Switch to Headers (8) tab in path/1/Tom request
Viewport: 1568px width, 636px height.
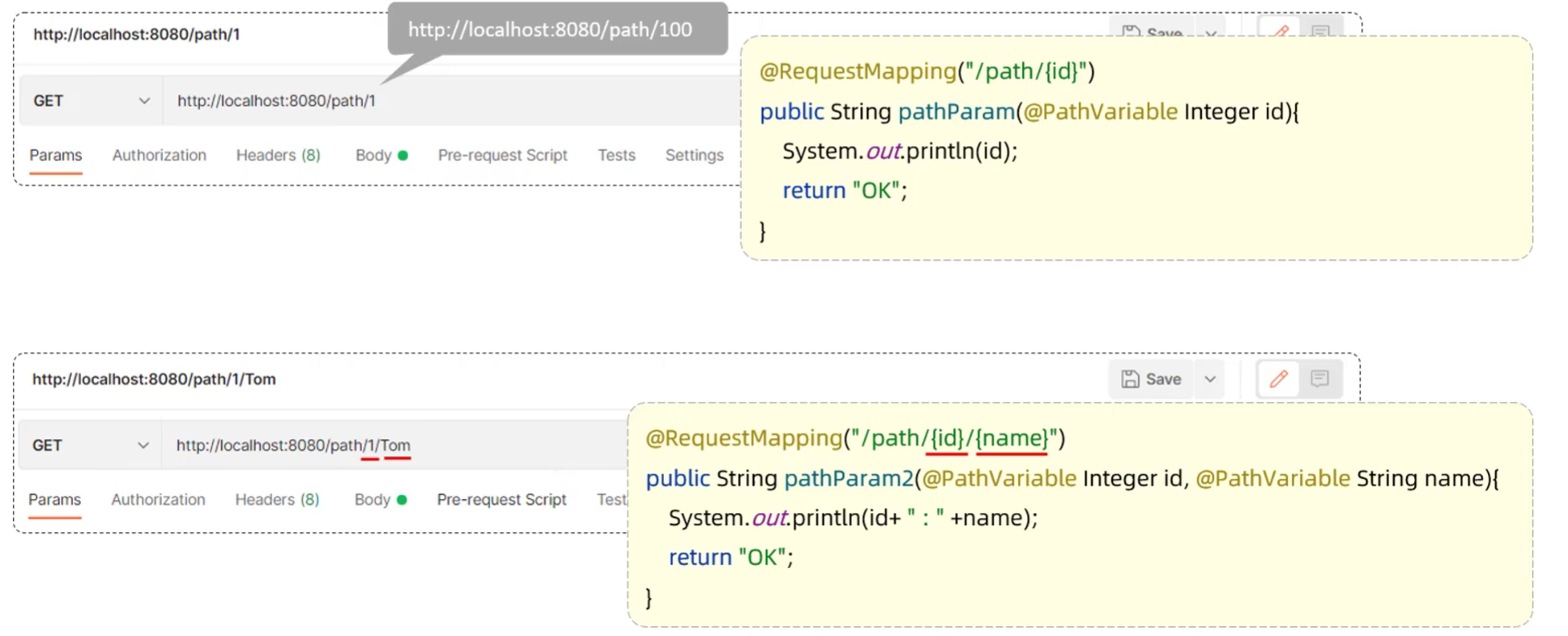pos(277,499)
